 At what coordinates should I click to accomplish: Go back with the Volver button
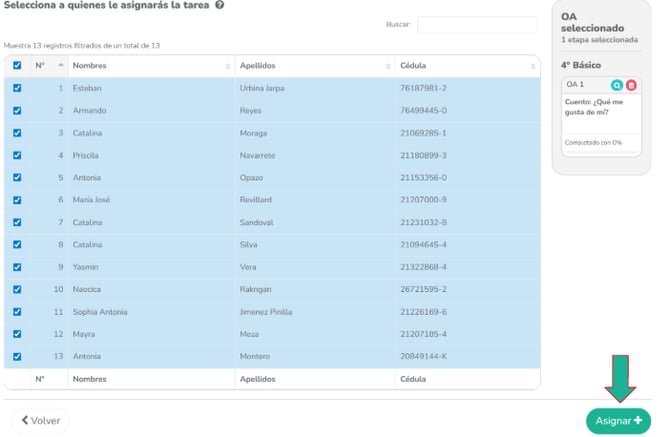pyautogui.click(x=40, y=421)
